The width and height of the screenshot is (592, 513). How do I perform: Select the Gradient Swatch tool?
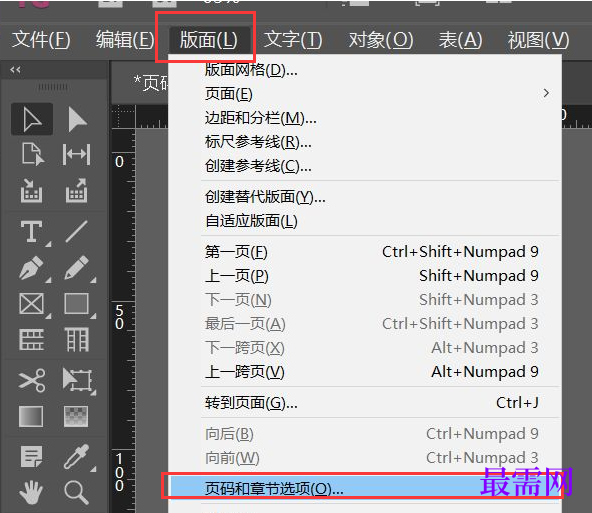[x=31, y=416]
